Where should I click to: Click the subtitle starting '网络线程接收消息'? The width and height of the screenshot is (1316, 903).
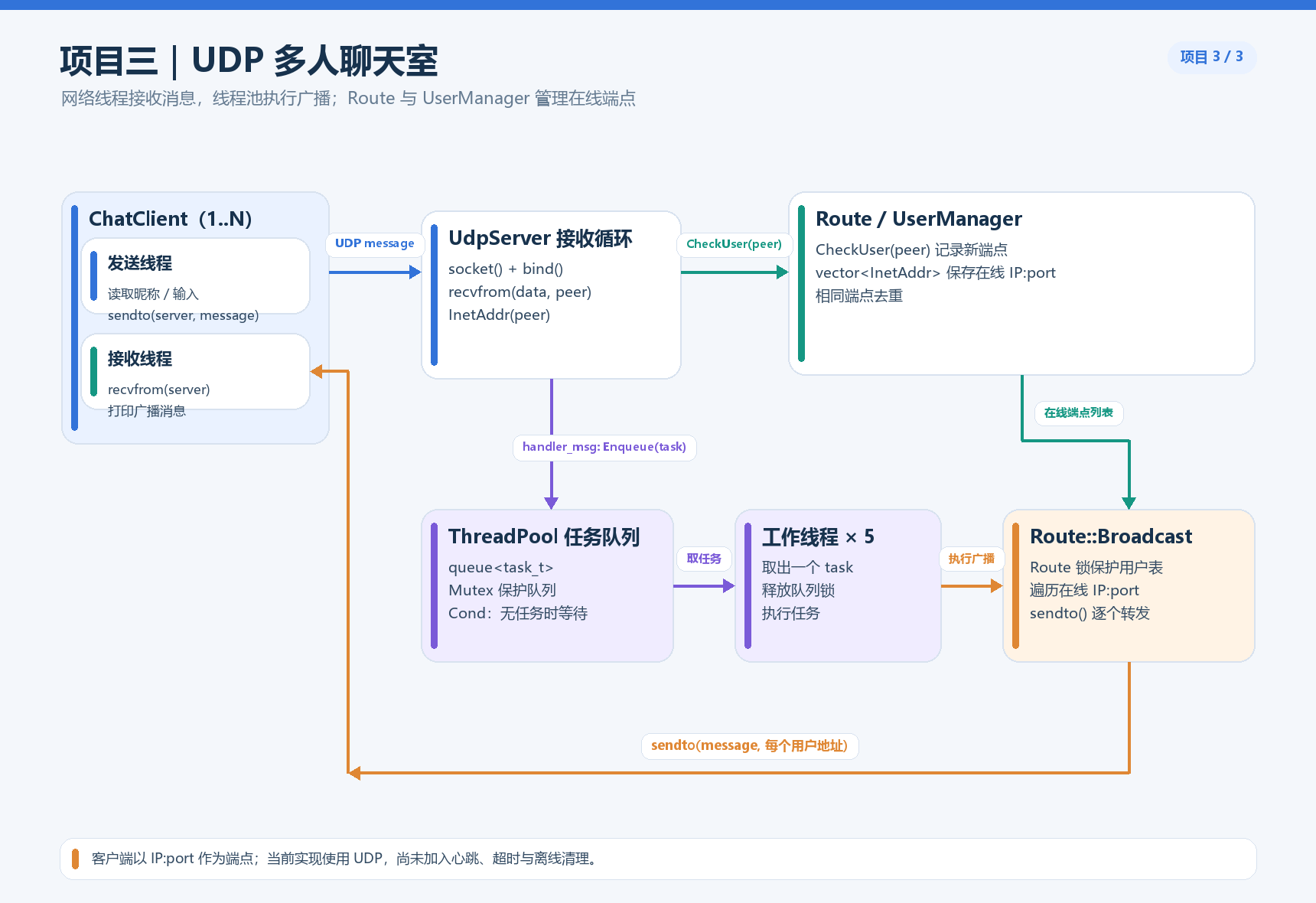tap(348, 99)
